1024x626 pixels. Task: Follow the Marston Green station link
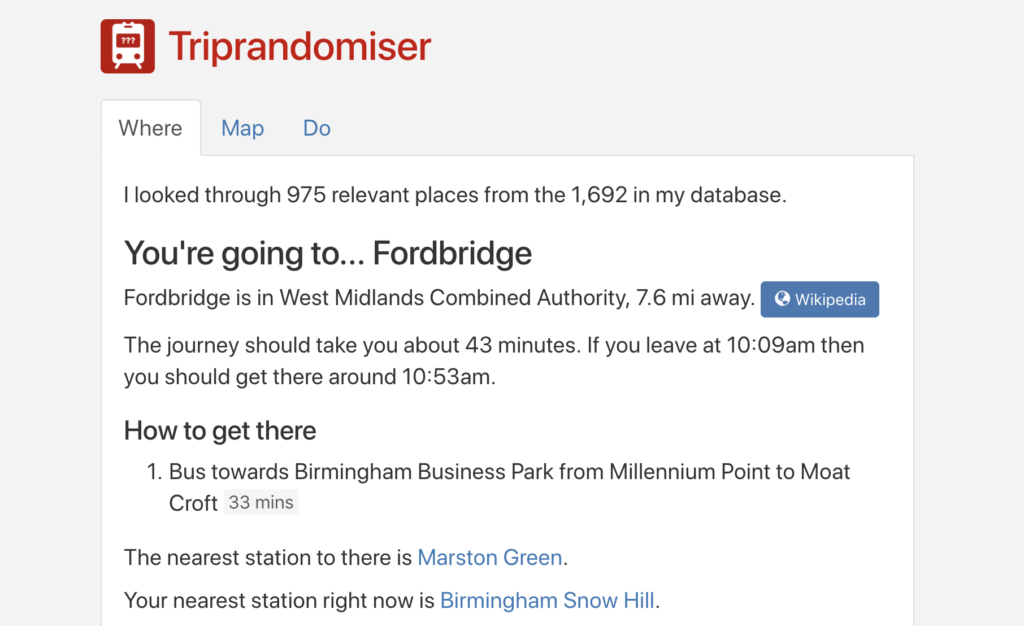[489, 557]
